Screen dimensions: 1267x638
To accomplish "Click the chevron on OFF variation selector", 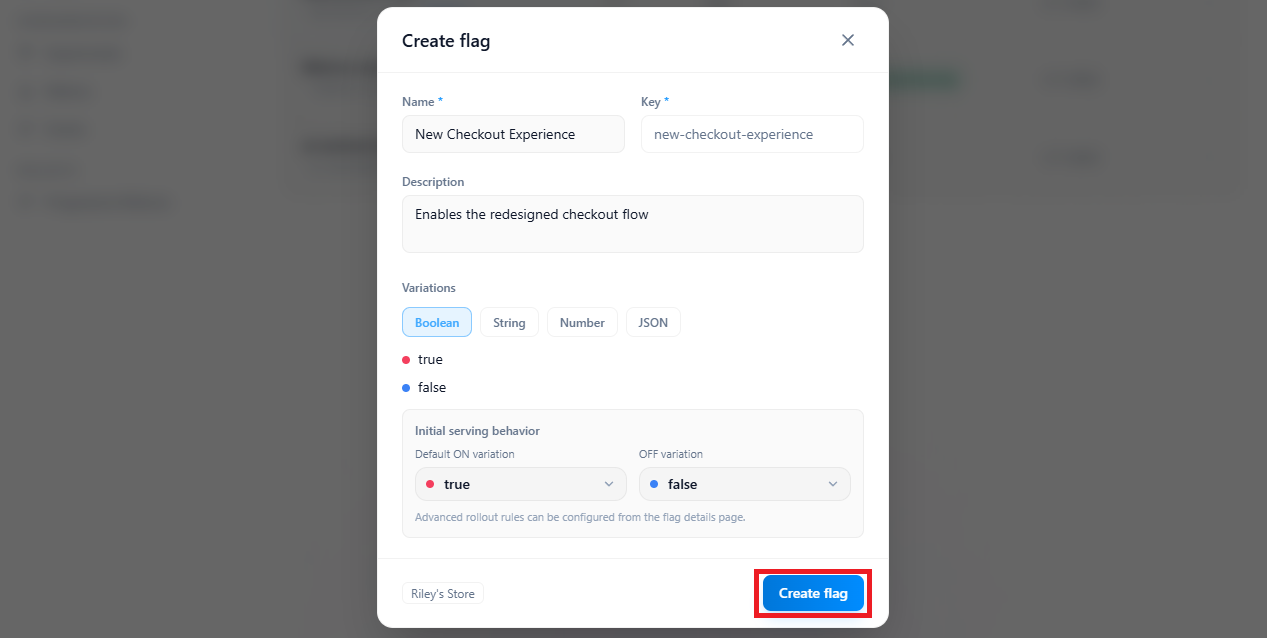I will pos(832,484).
